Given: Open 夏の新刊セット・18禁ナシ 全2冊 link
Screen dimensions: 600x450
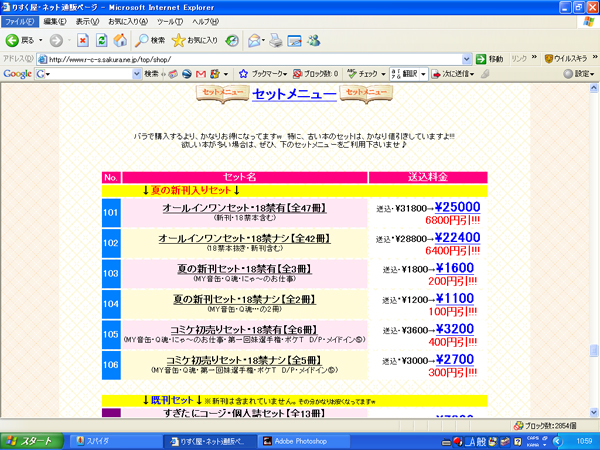Looking at the screenshot, I should coord(244,299).
